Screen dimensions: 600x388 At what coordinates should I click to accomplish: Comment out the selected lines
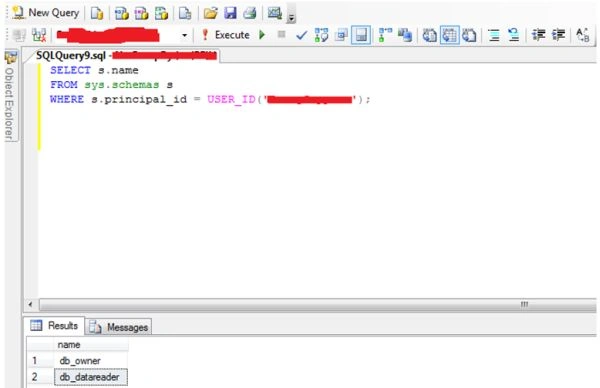click(x=494, y=36)
